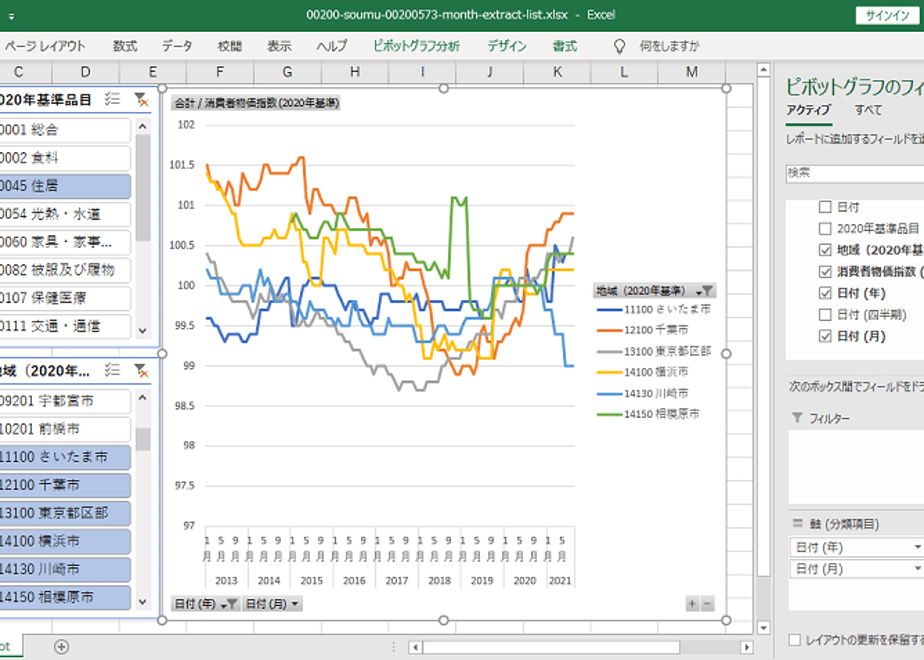This screenshot has width=924, height=660.
Task: Click the horizontal scrollbar right arrow
Action: tap(747, 647)
